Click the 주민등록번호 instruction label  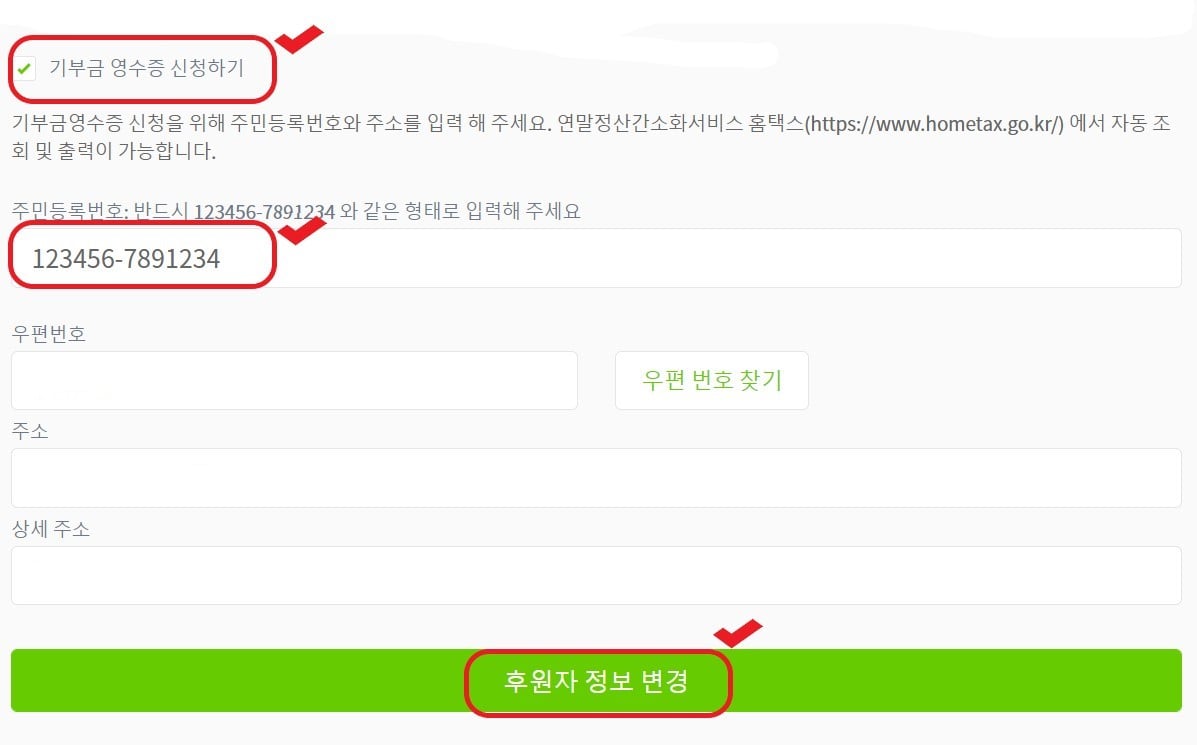(295, 211)
